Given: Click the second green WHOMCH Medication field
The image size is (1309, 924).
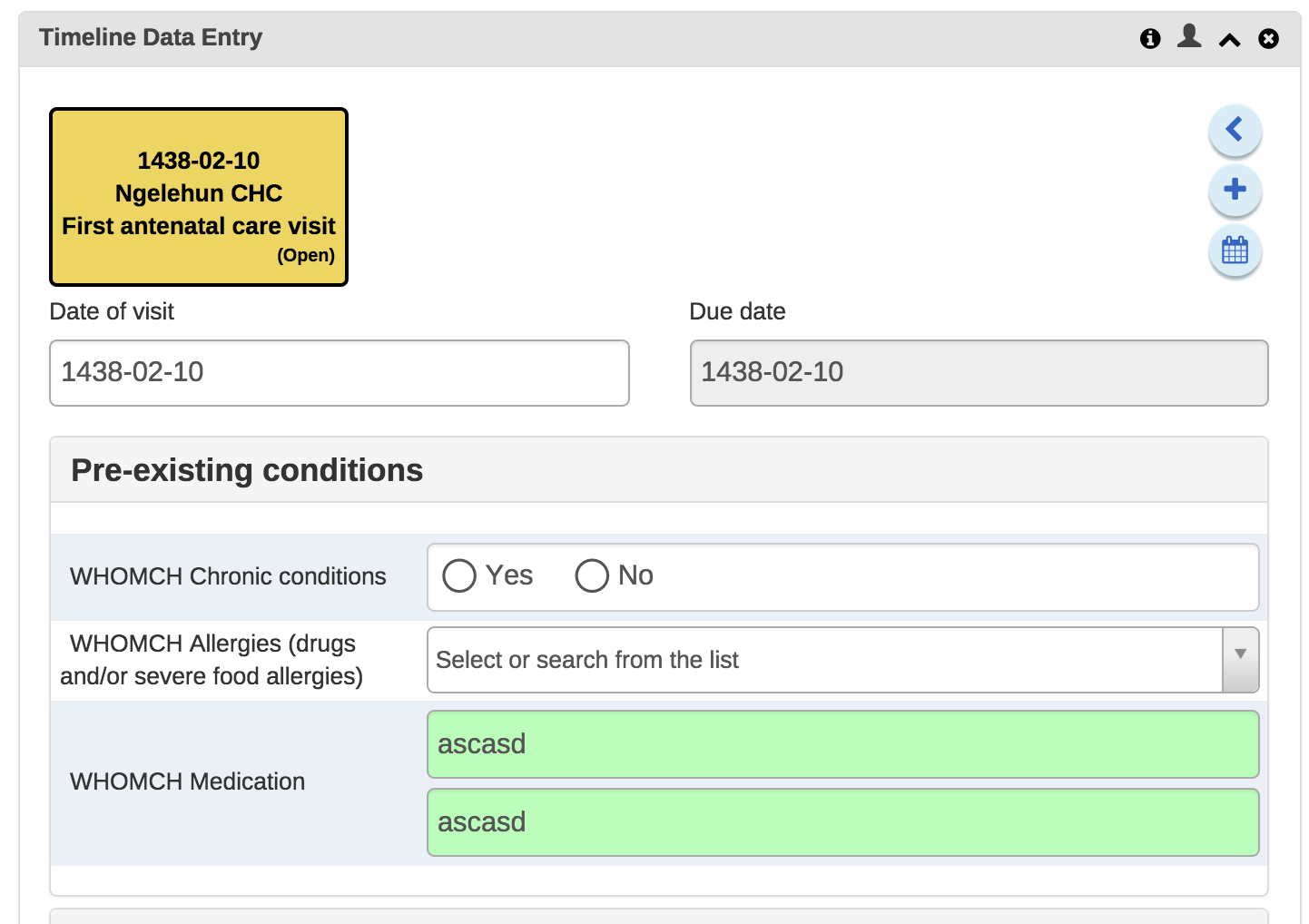Looking at the screenshot, I should [x=842, y=822].
